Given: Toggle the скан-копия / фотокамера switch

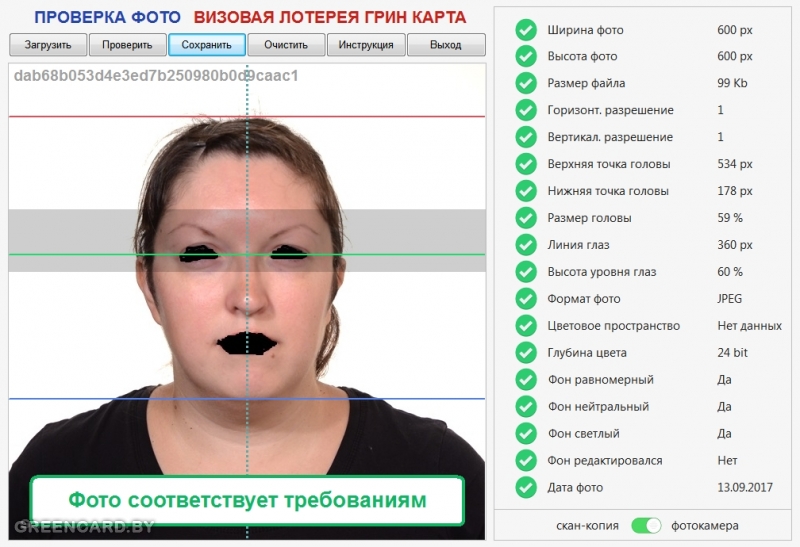Looking at the screenshot, I should (x=646, y=526).
